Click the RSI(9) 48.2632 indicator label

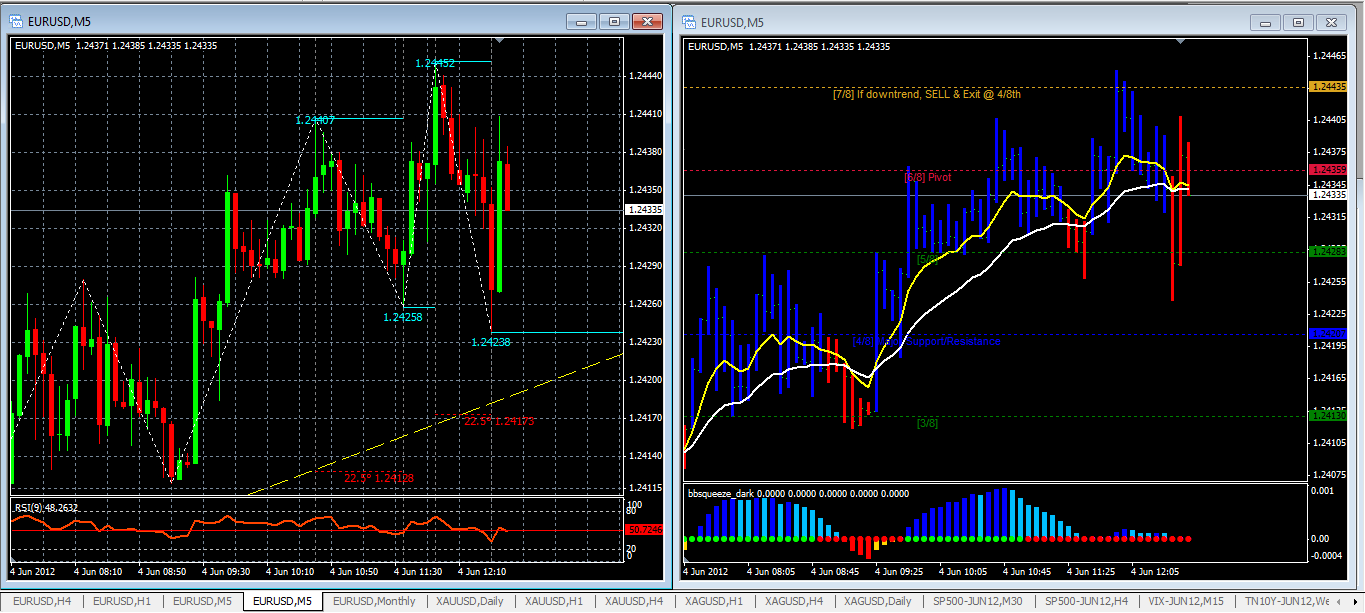(46, 508)
